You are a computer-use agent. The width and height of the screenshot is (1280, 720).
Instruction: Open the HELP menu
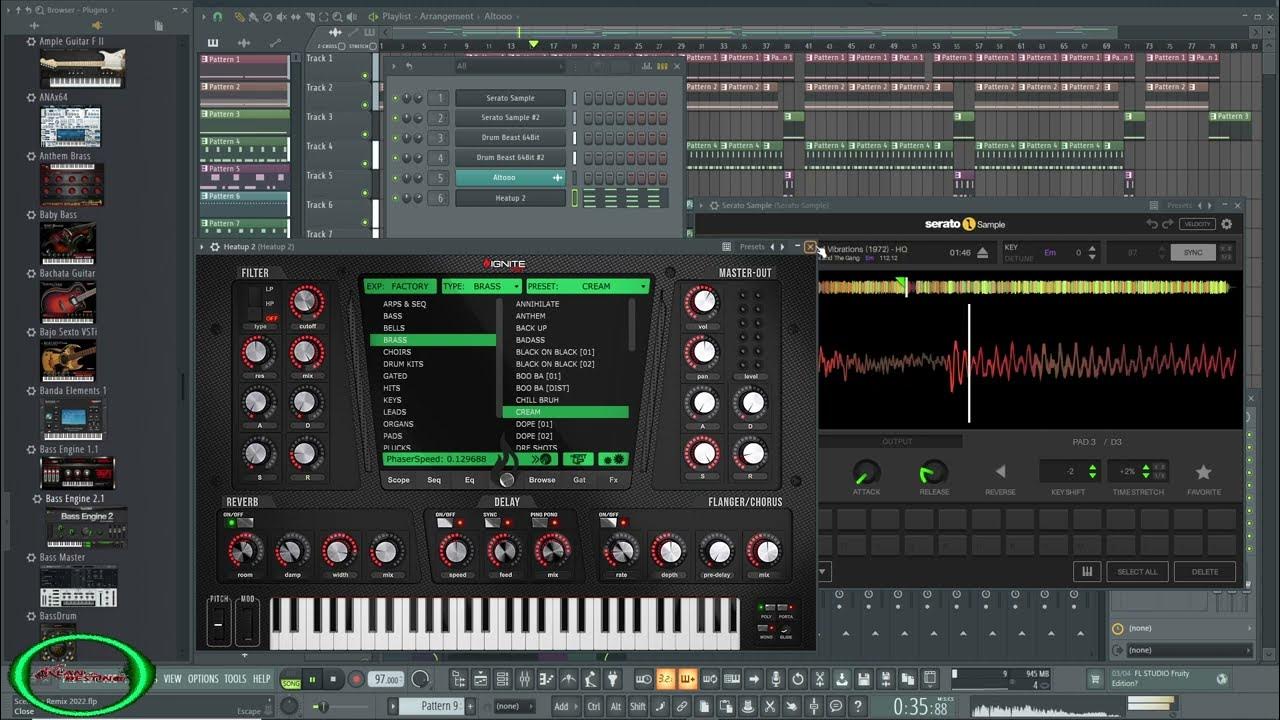point(262,678)
